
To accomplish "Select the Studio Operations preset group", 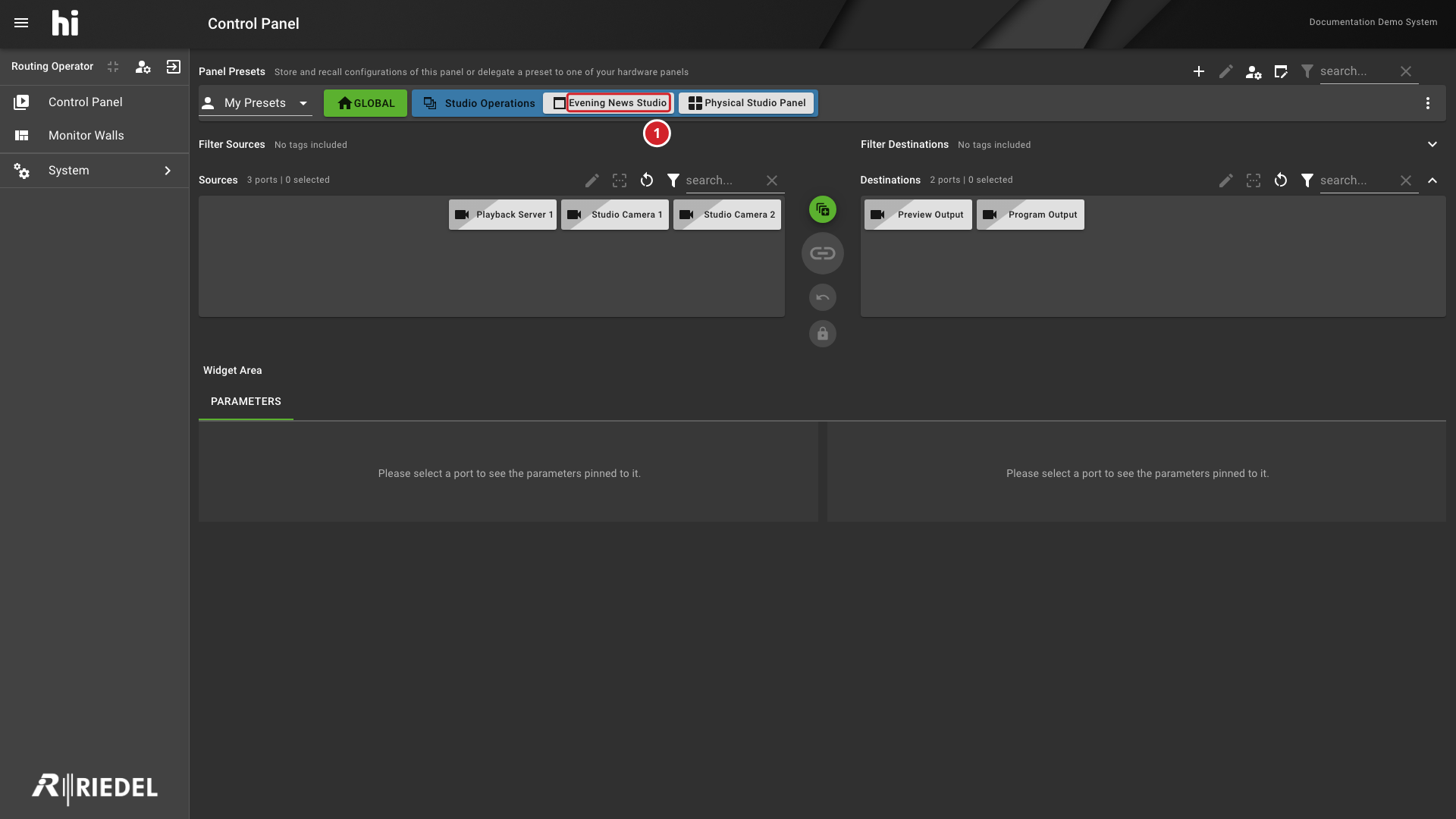I will click(479, 103).
